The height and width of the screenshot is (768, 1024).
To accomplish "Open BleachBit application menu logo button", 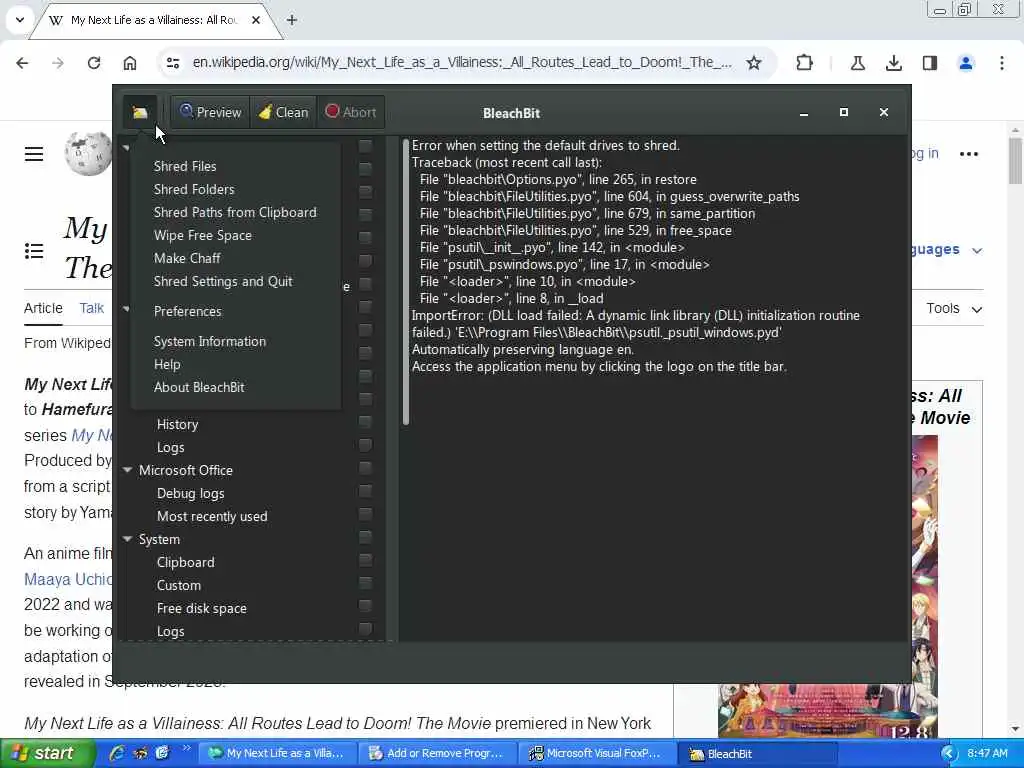I will (140, 112).
